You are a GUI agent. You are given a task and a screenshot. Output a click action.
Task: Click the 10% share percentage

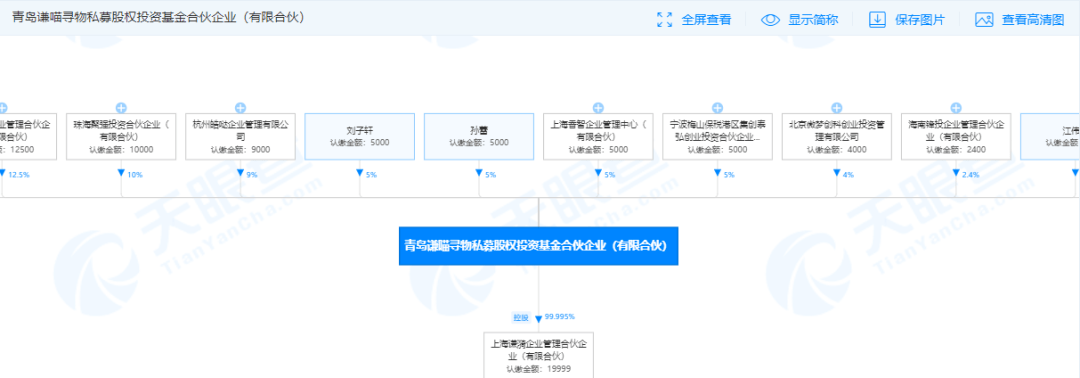click(134, 175)
